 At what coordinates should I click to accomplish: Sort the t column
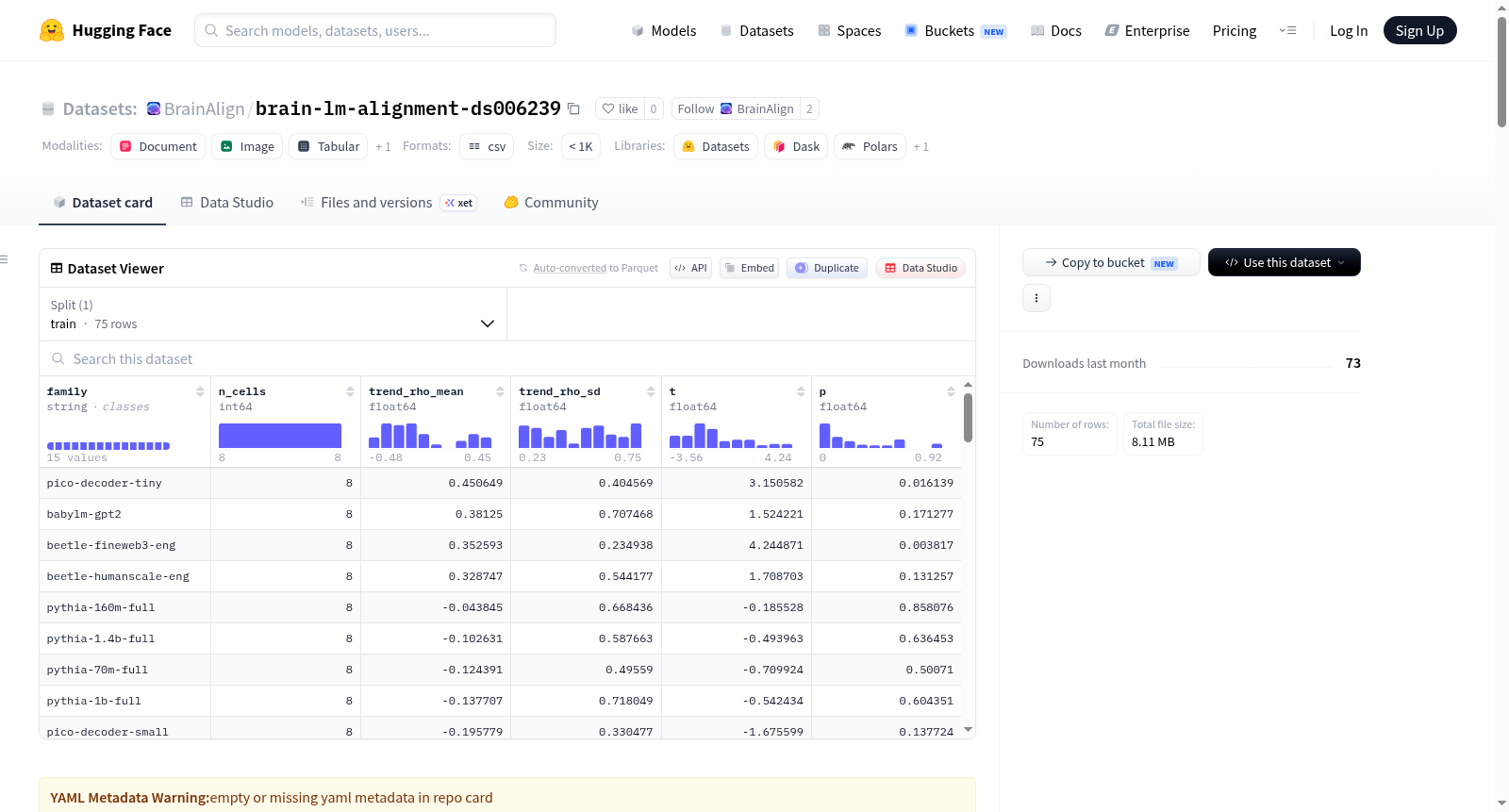[x=801, y=391]
